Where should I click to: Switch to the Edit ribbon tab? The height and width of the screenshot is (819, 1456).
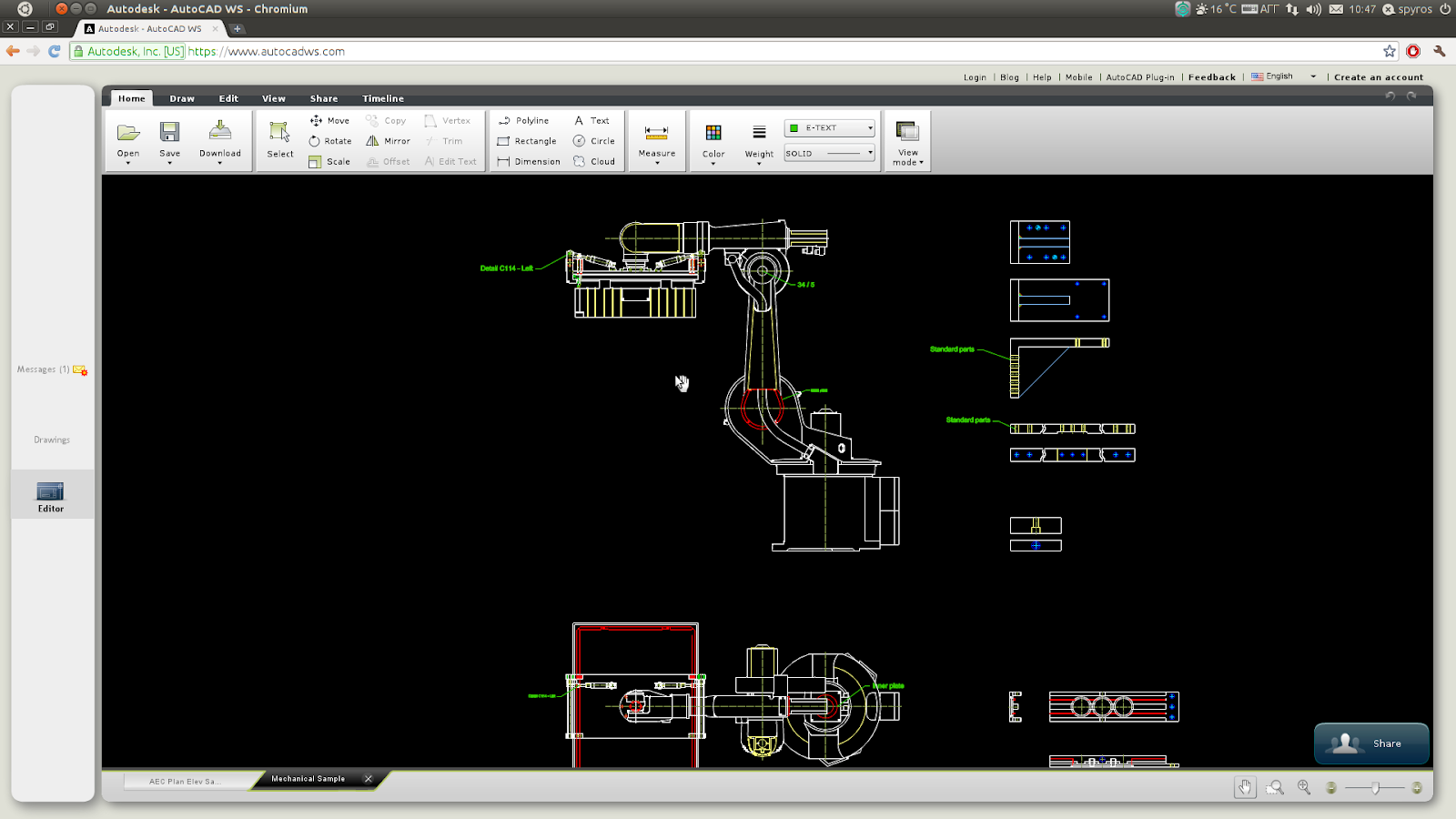[228, 98]
